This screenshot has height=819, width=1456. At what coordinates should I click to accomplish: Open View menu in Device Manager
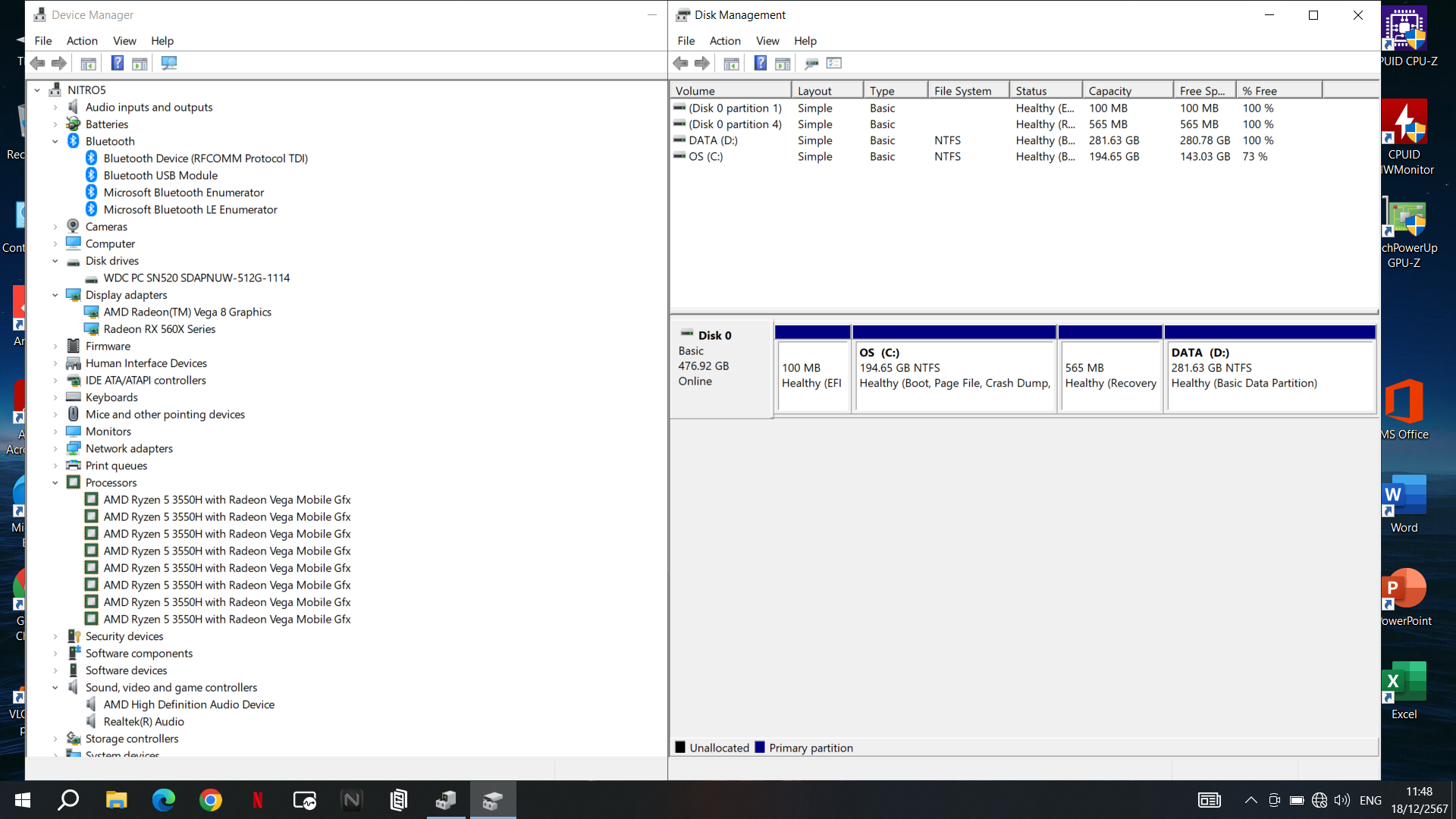click(x=124, y=41)
